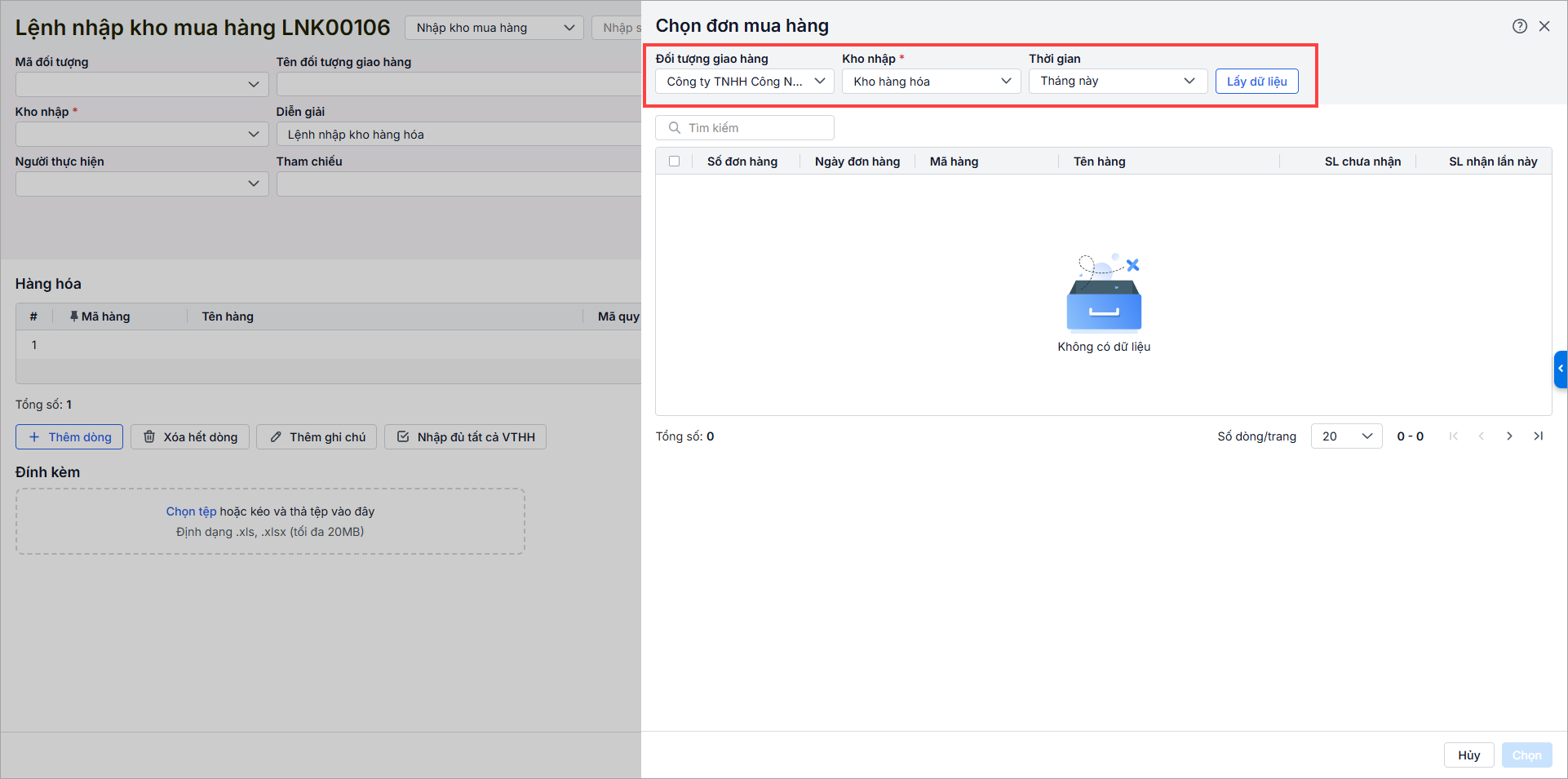Click the help question mark icon
The image size is (1568, 779).
1519,26
